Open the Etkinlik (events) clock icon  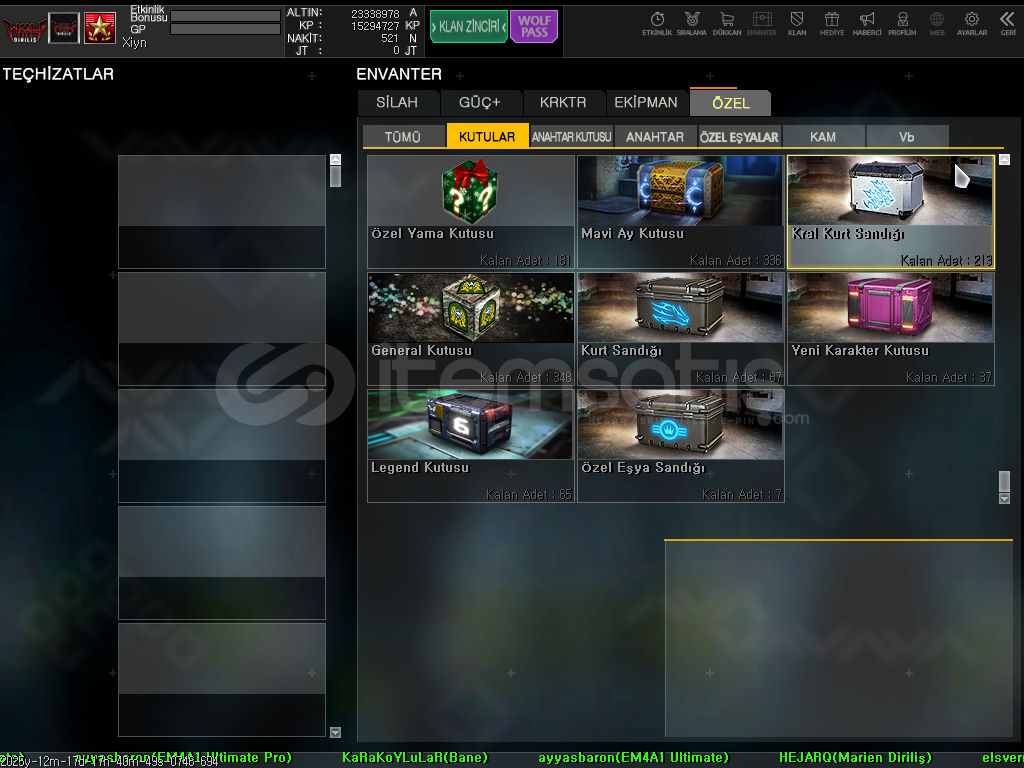tap(657, 22)
